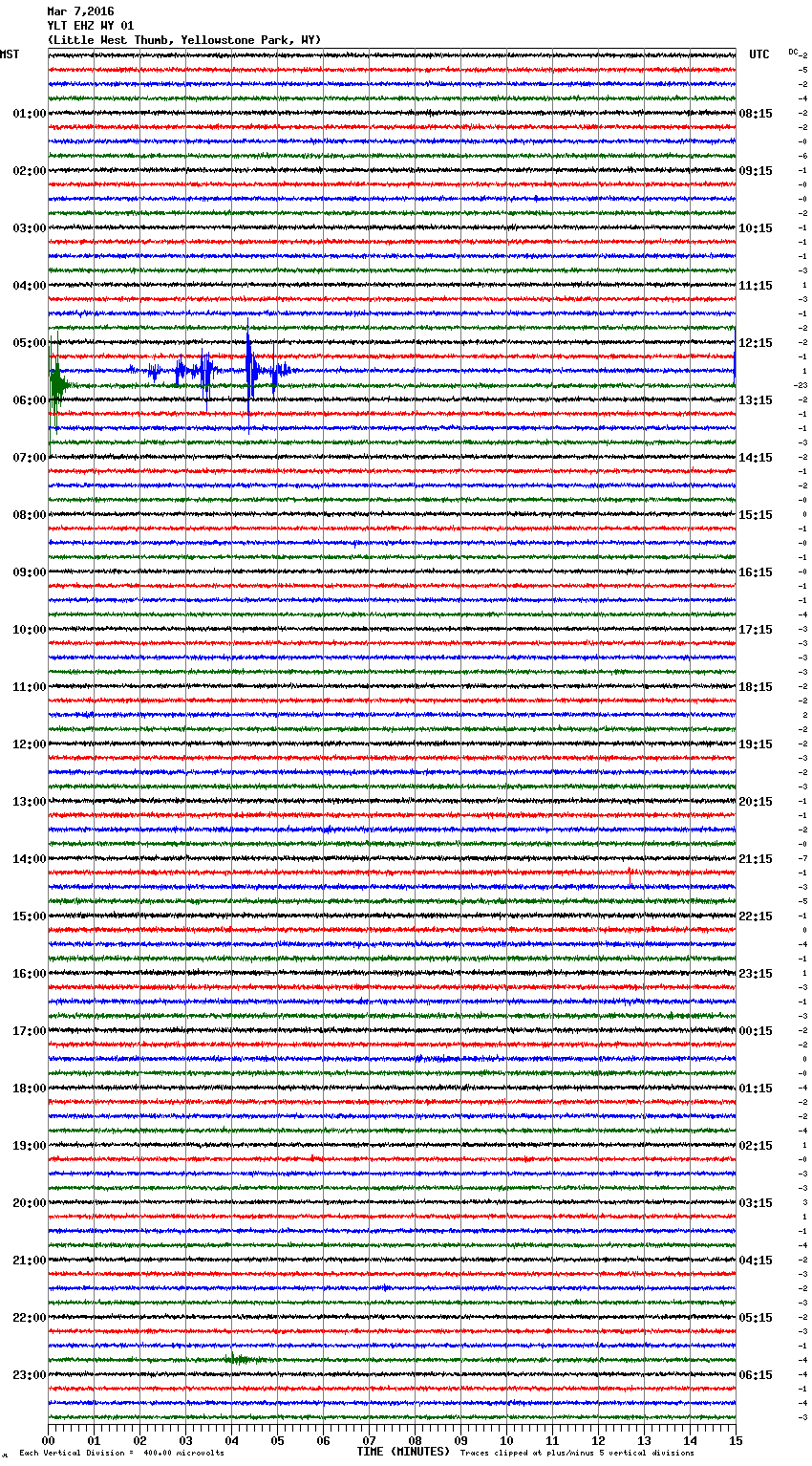Click the '21:15' UTC time label
Image resolution: width=812 pixels, height=1466 pixels.
click(x=756, y=859)
